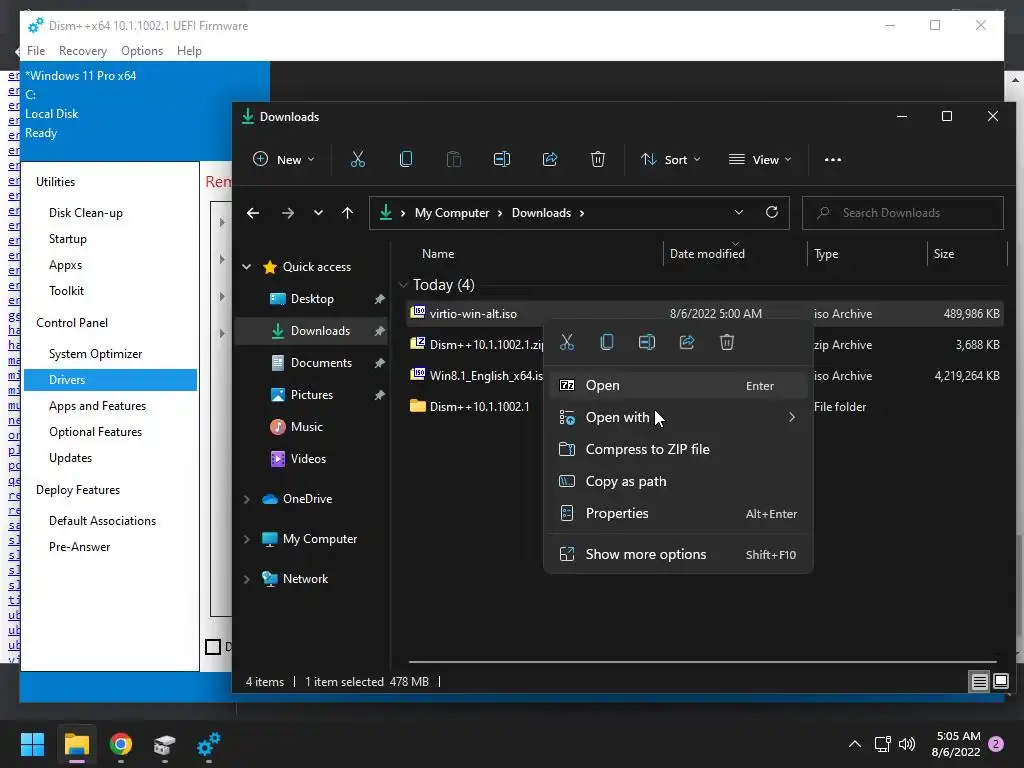Expand the OneDrive tree node
Viewport: 1024px width, 768px height.
(247, 499)
